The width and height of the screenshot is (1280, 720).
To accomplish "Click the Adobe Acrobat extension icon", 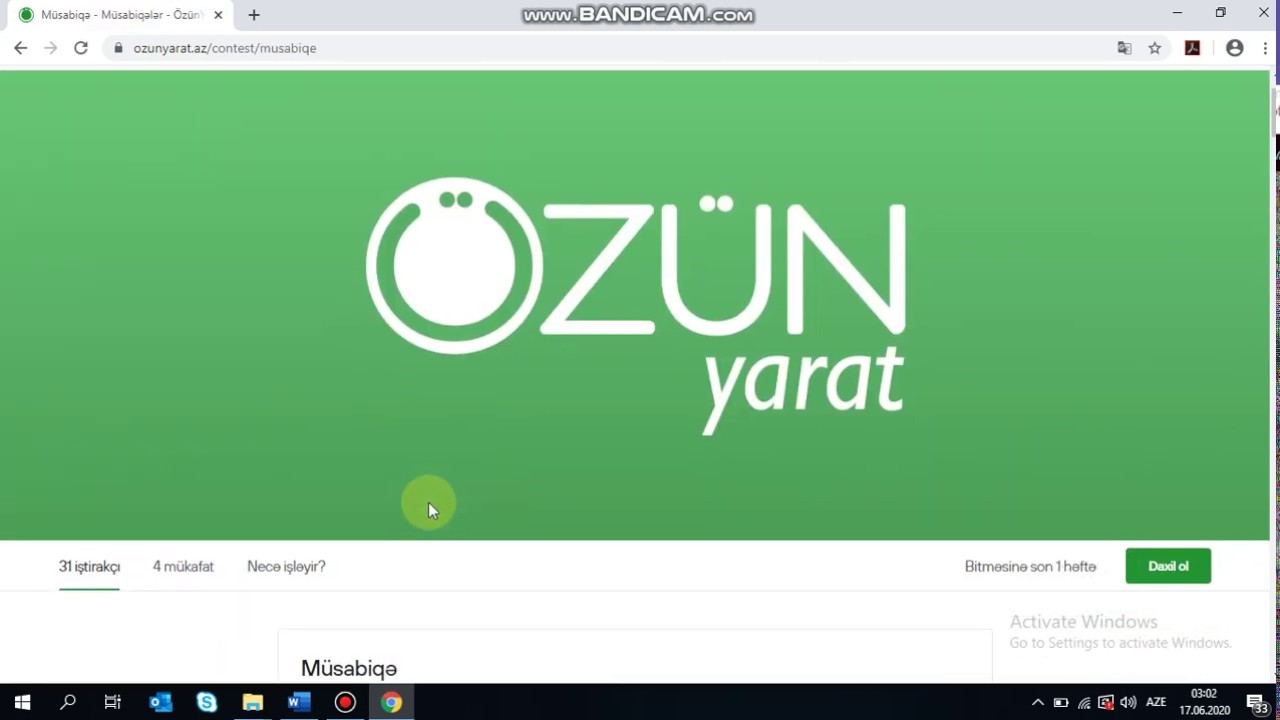I will tap(1192, 48).
